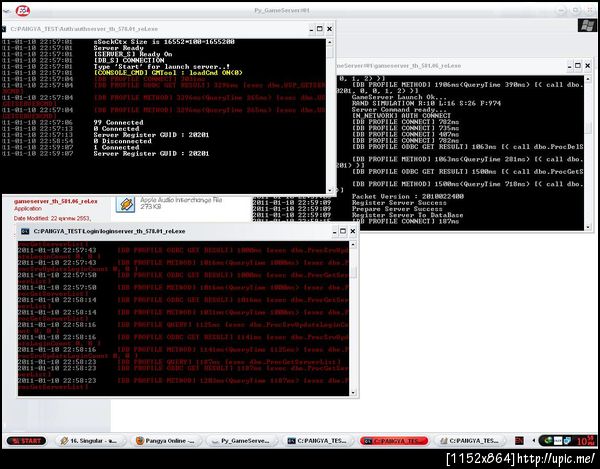This screenshot has width=600, height=469.
Task: Click the '0 Disconnected' log line
Action: (122, 141)
